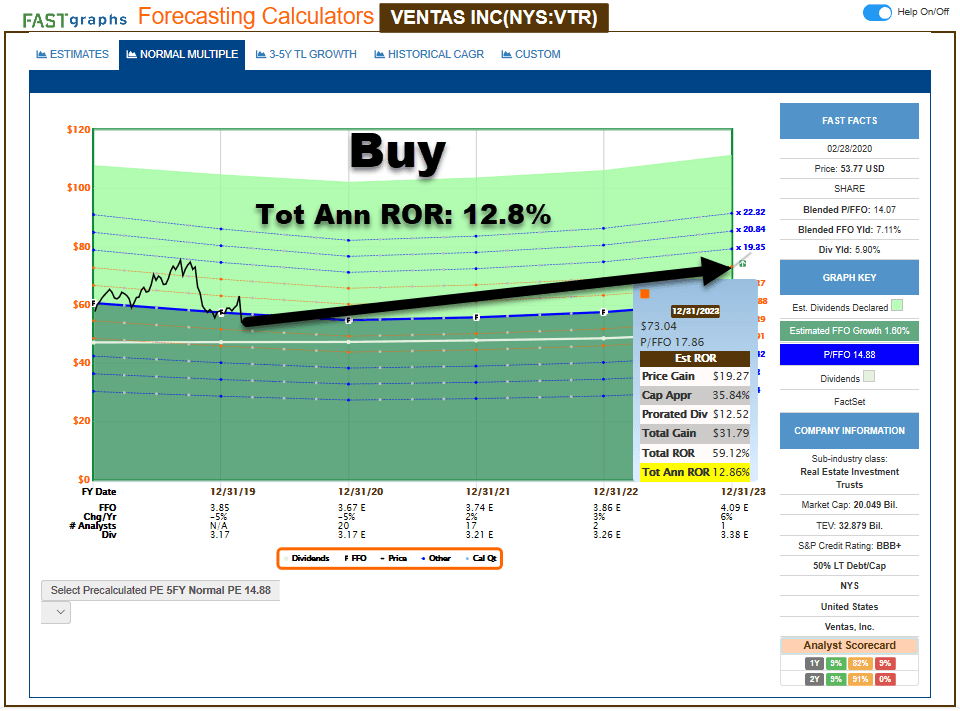Screen dimensions: 960x711
Task: Click the FFO marker at 12/31/20
Action: point(348,320)
